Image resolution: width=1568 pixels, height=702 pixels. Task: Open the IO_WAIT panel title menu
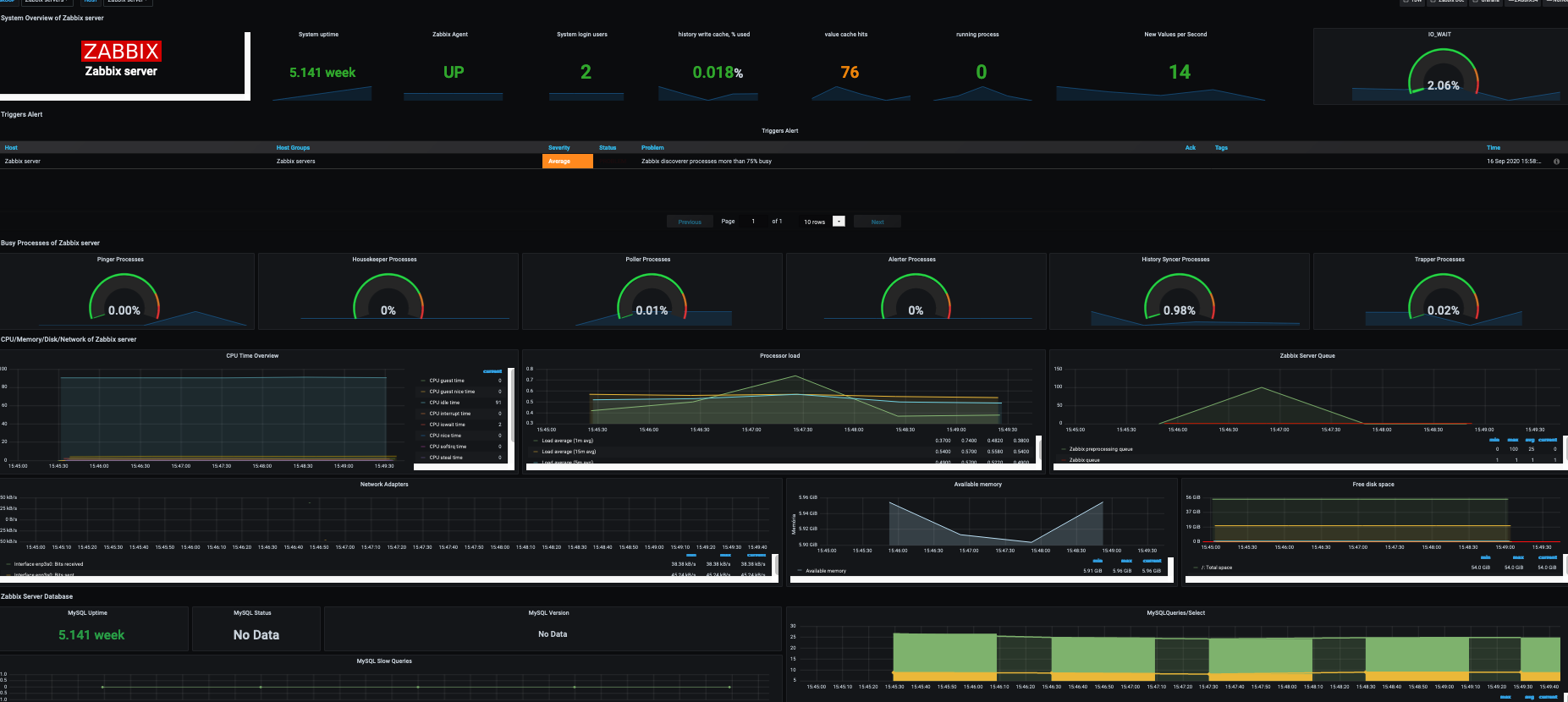(x=1439, y=35)
